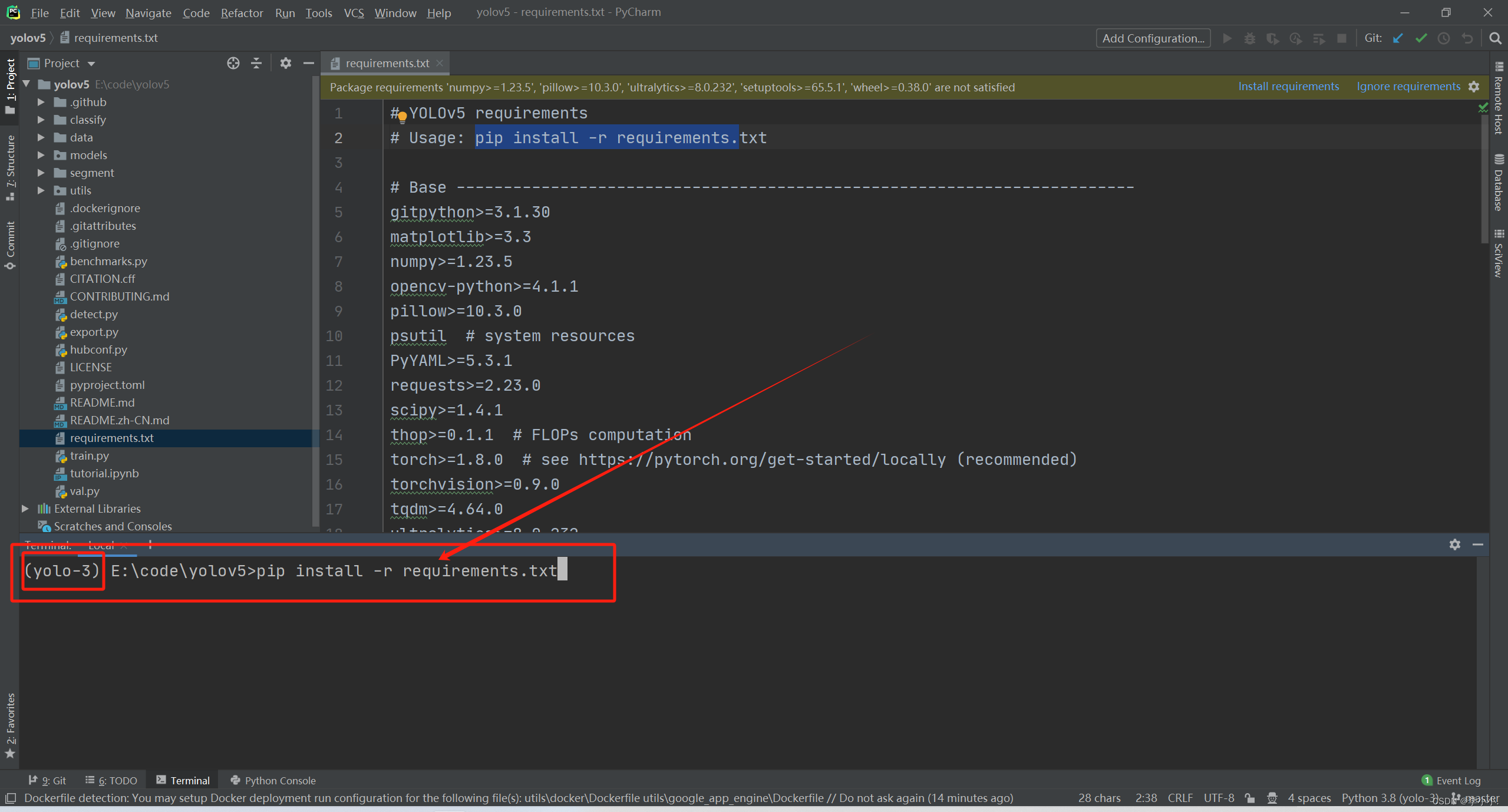
Task: Click the inspector hat icon in status bar
Action: [1272, 798]
